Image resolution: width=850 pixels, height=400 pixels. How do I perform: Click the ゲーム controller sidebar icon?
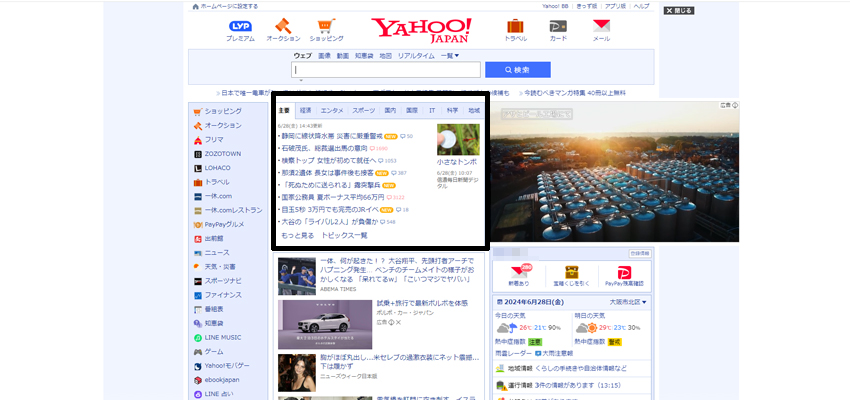198,352
